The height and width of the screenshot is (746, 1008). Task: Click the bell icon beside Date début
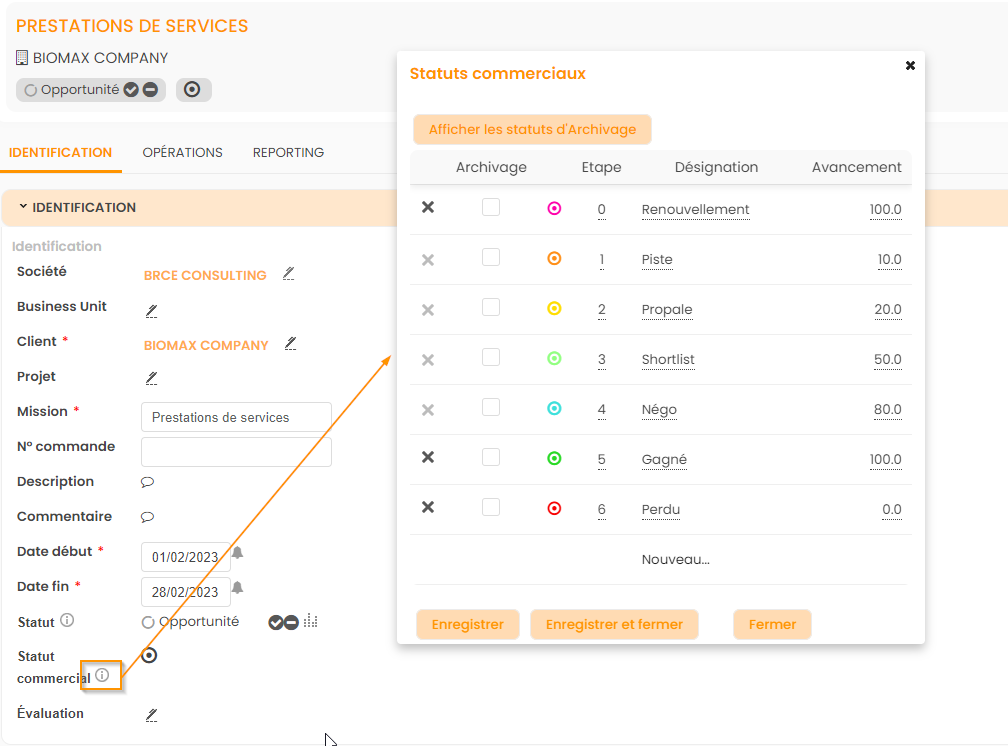pyautogui.click(x=238, y=553)
